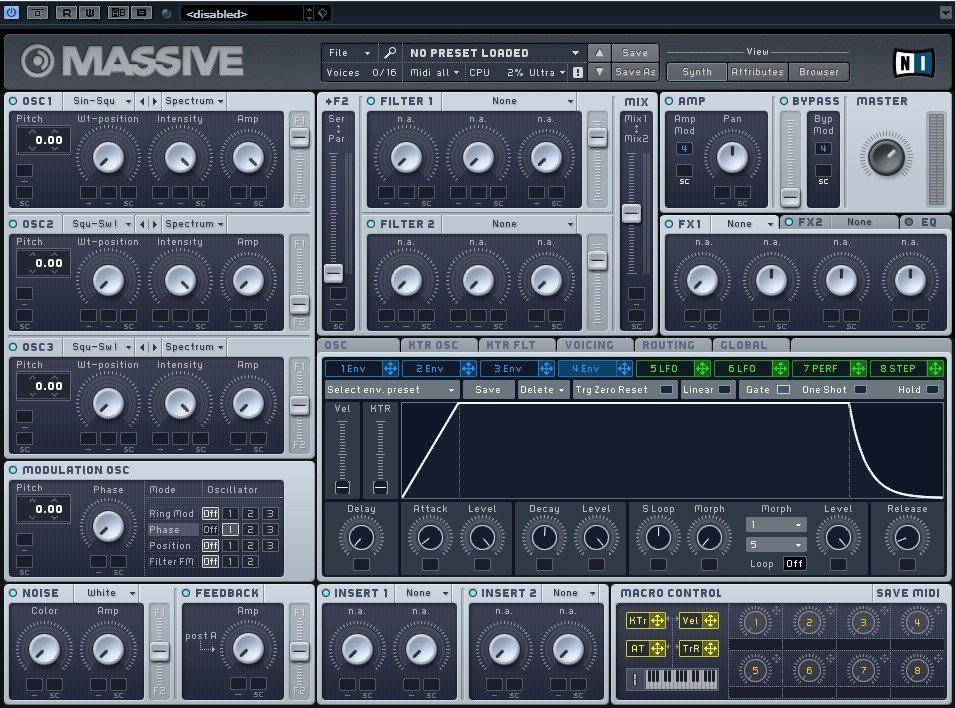955x708 pixels.
Task: Click the Master volume knob
Action: coord(886,156)
